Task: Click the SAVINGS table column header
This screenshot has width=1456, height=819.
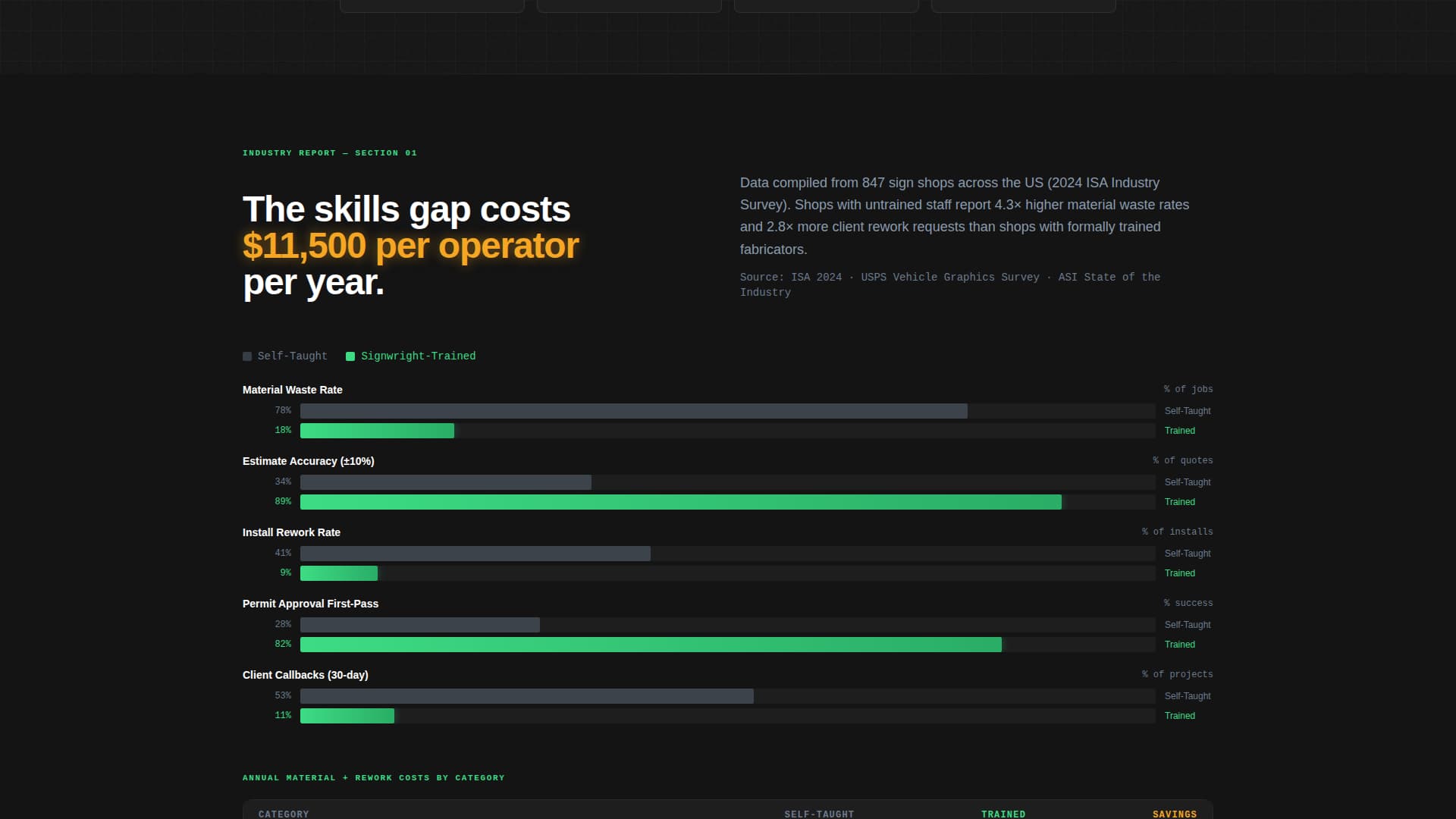Action: click(1175, 814)
